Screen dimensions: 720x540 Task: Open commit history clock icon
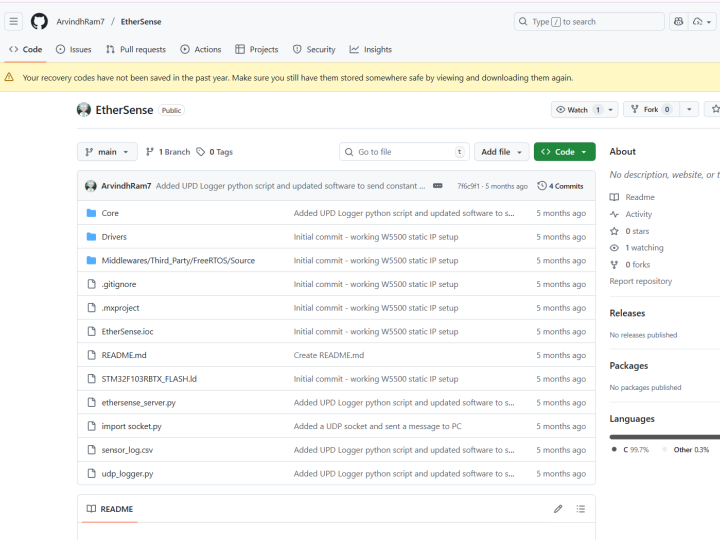[x=542, y=186]
